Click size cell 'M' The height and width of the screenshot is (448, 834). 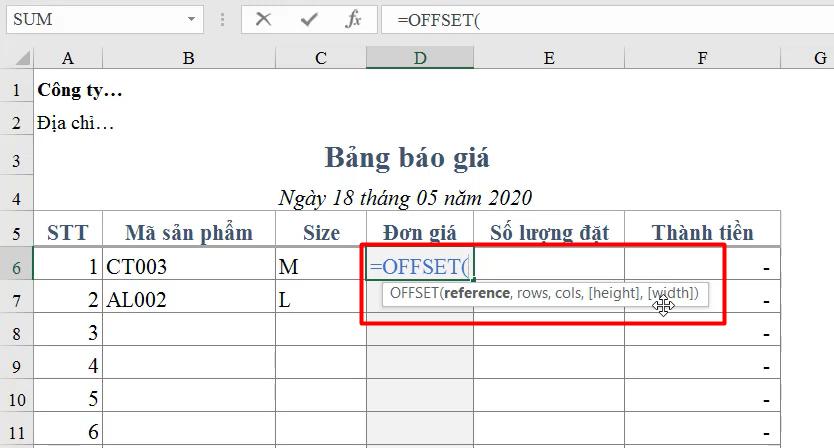point(321,266)
